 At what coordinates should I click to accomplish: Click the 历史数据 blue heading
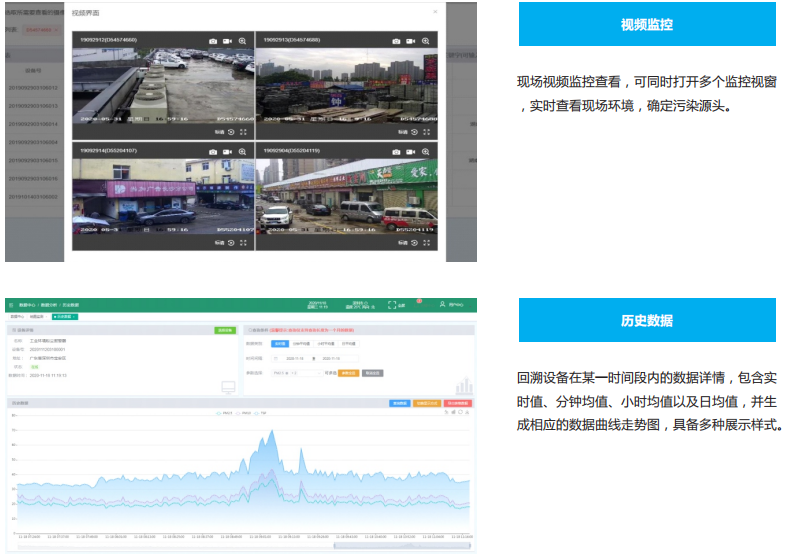click(x=646, y=321)
